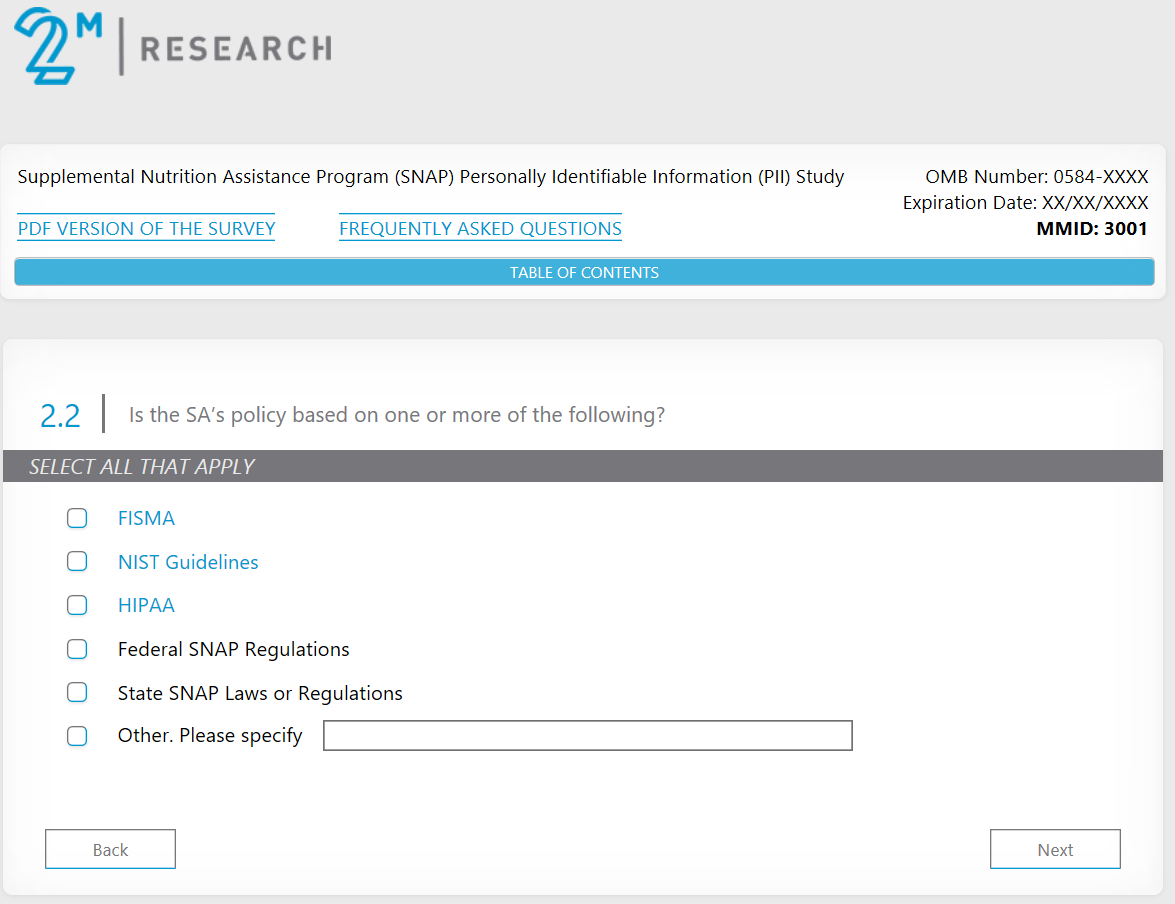Enable the HIPAA checkbox
Image resolution: width=1175 pixels, height=904 pixels.
[x=77, y=605]
